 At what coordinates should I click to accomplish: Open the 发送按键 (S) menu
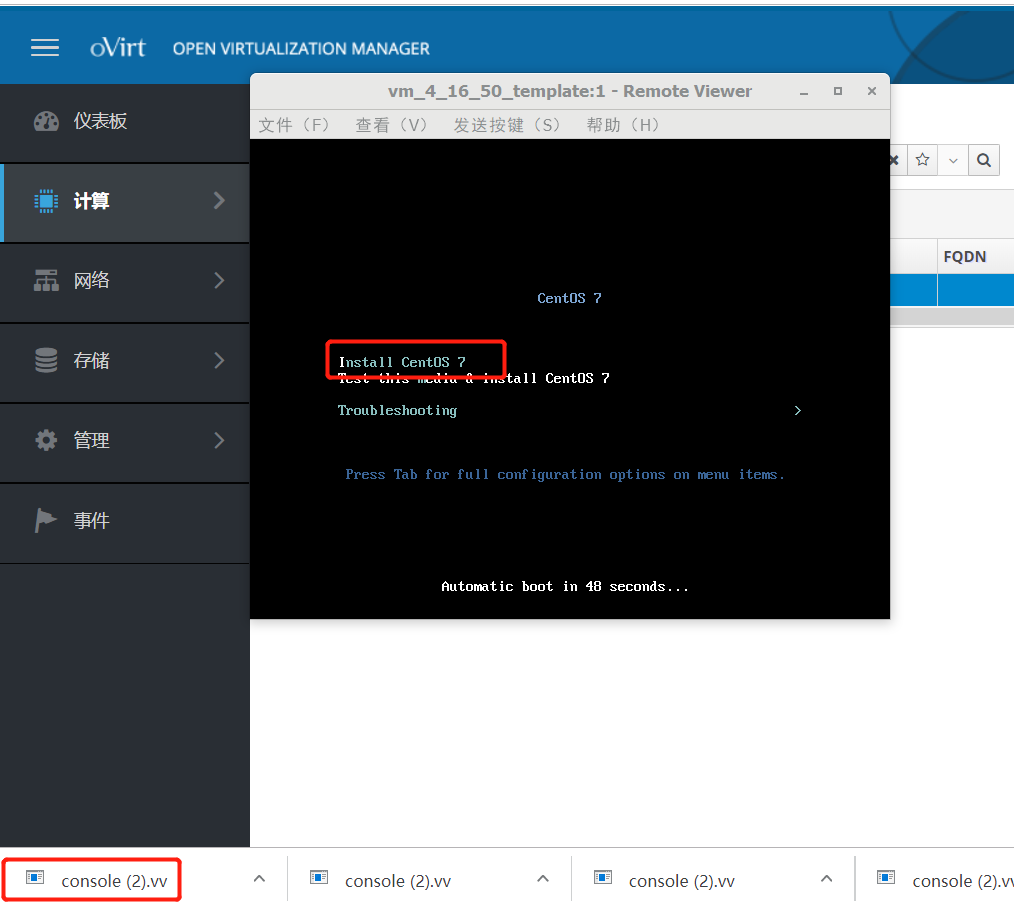[507, 125]
